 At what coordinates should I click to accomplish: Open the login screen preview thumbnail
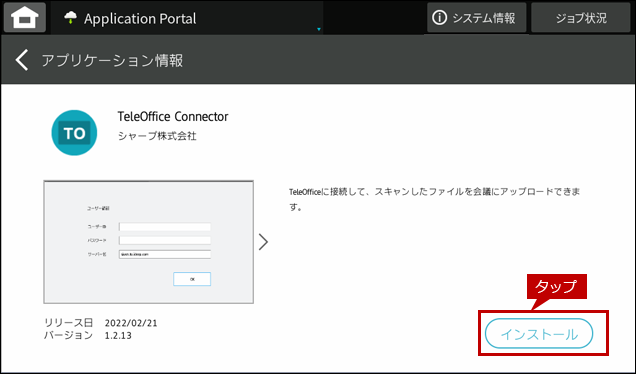[148, 242]
